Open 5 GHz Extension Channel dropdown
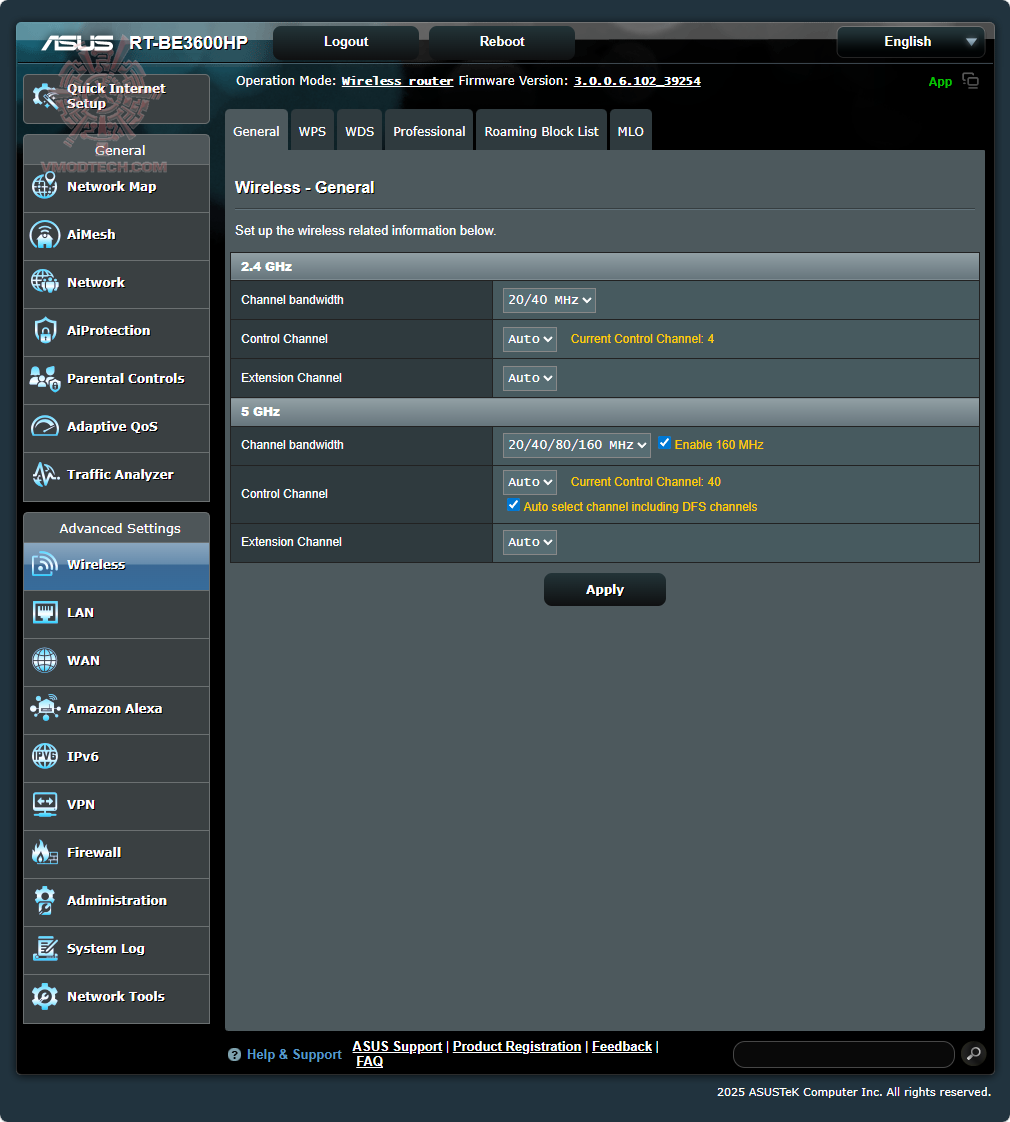This screenshot has height=1122, width=1010. click(530, 542)
